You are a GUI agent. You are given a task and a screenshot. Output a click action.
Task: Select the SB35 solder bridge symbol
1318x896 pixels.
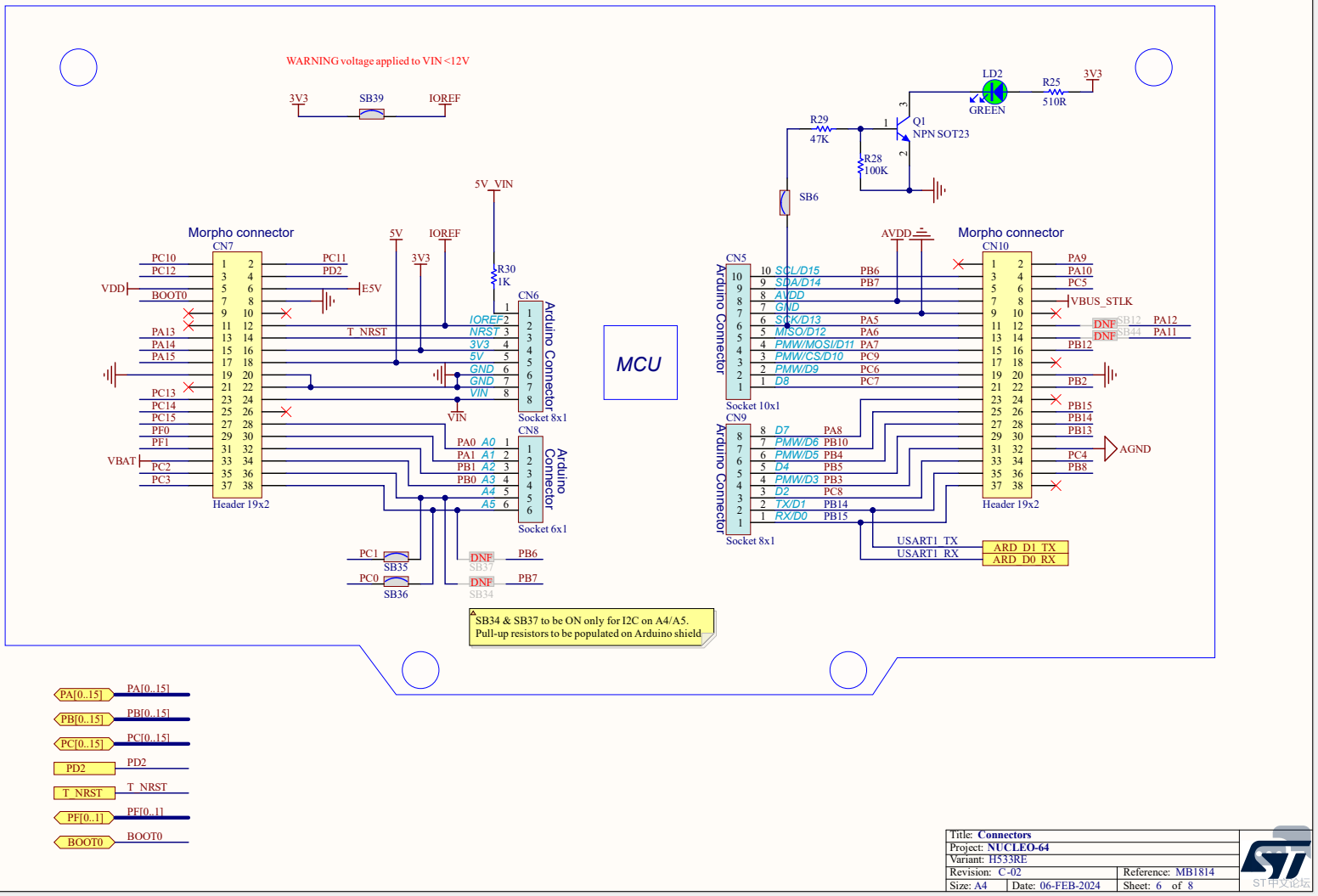396,557
